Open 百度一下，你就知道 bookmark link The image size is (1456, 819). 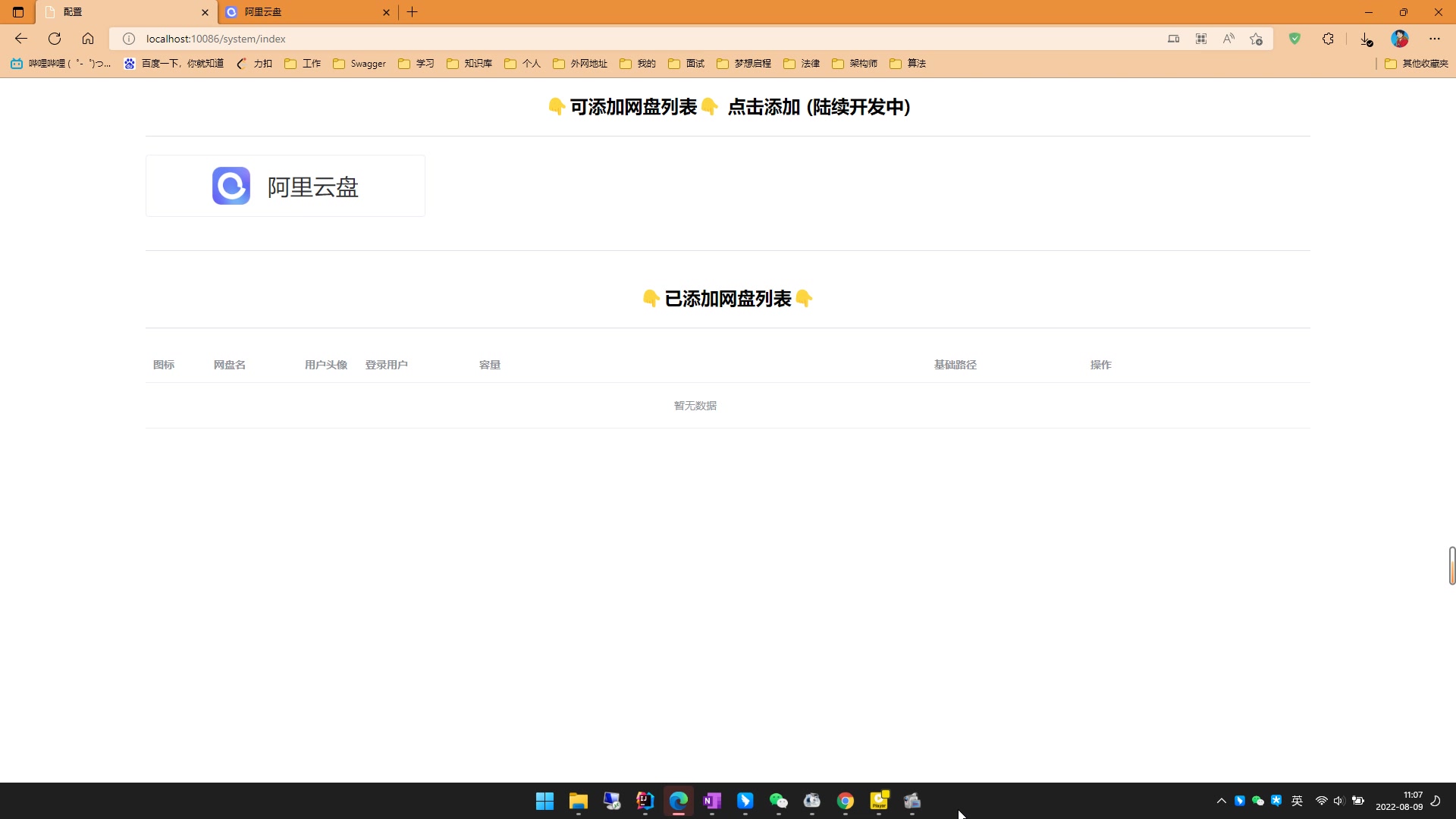tap(174, 64)
